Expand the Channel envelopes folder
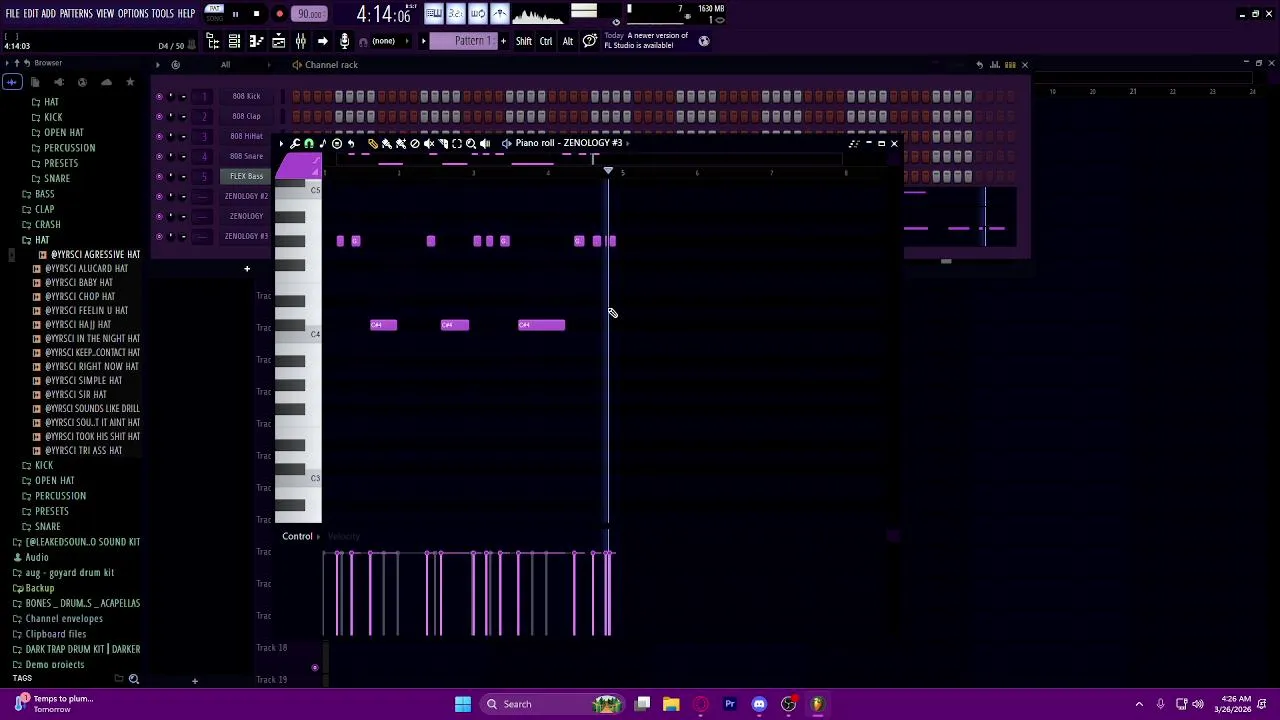Screen dimensions: 1280x720 pos(64,618)
